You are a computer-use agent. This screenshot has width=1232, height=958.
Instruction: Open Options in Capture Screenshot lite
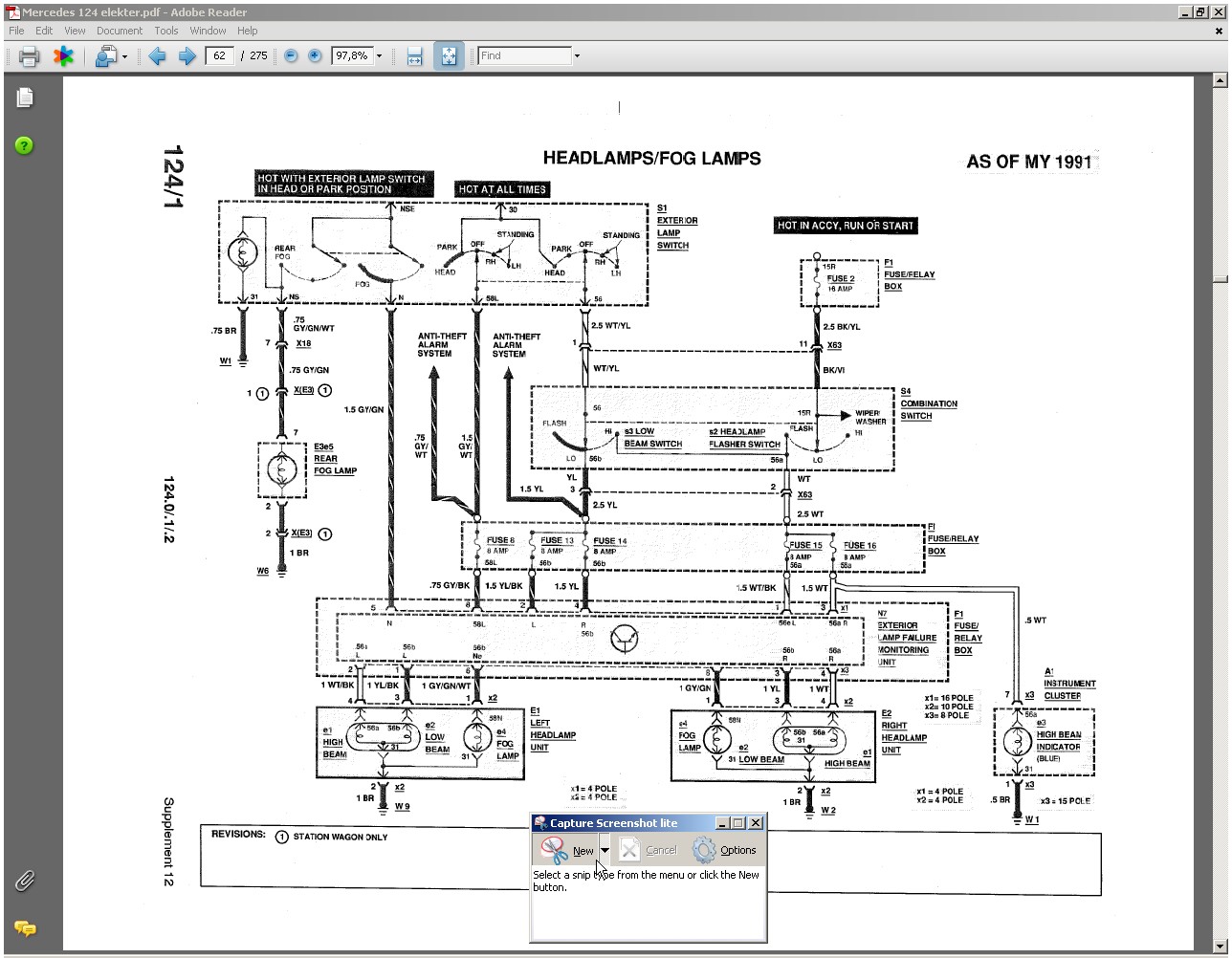pyautogui.click(x=725, y=850)
